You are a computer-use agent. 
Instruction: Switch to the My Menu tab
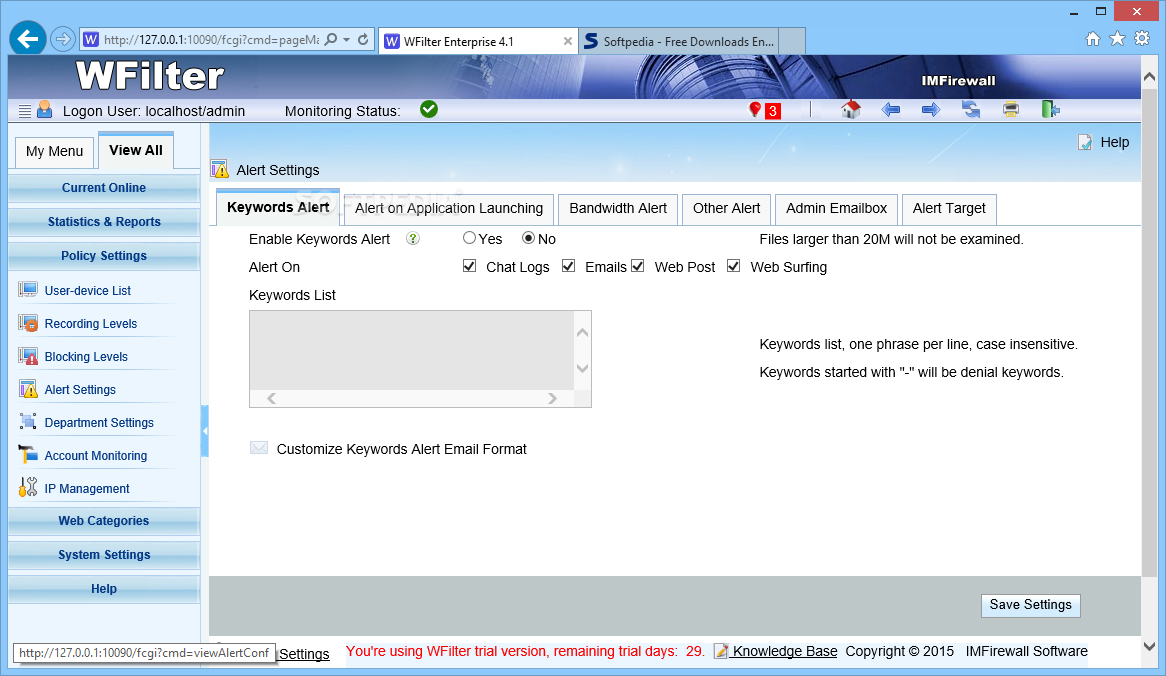coord(54,152)
